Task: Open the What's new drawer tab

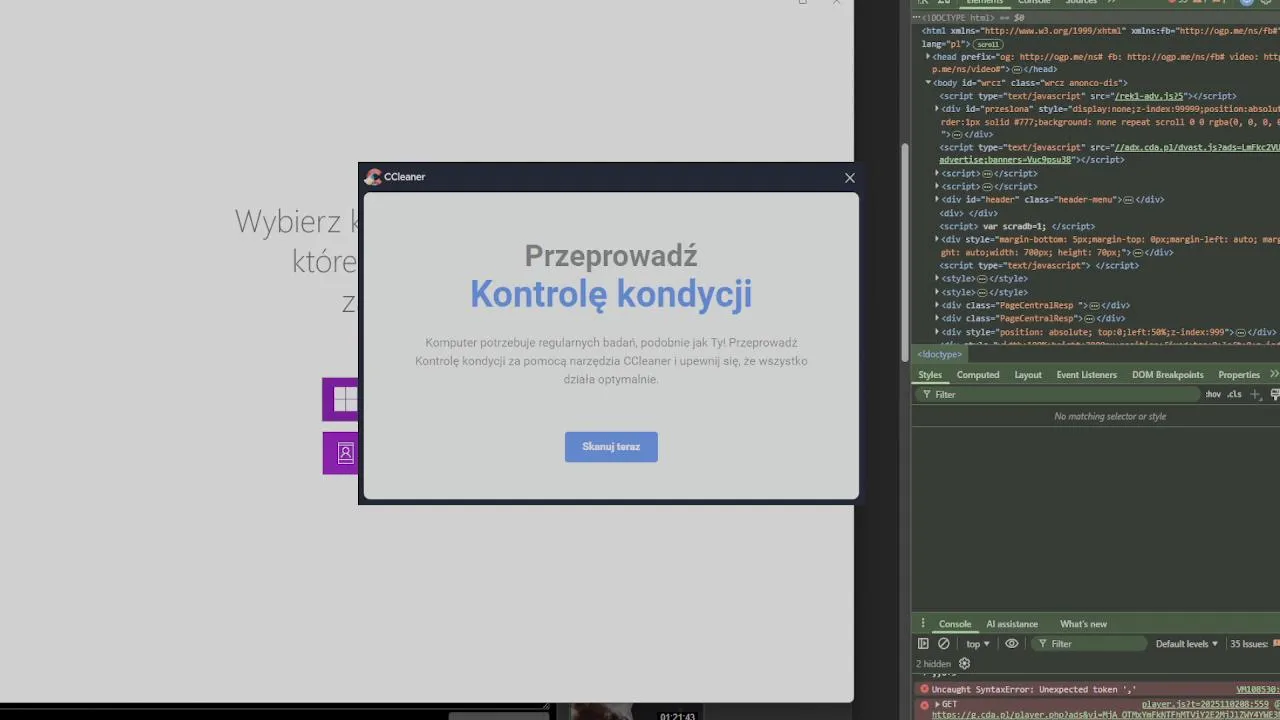Action: tap(1083, 624)
